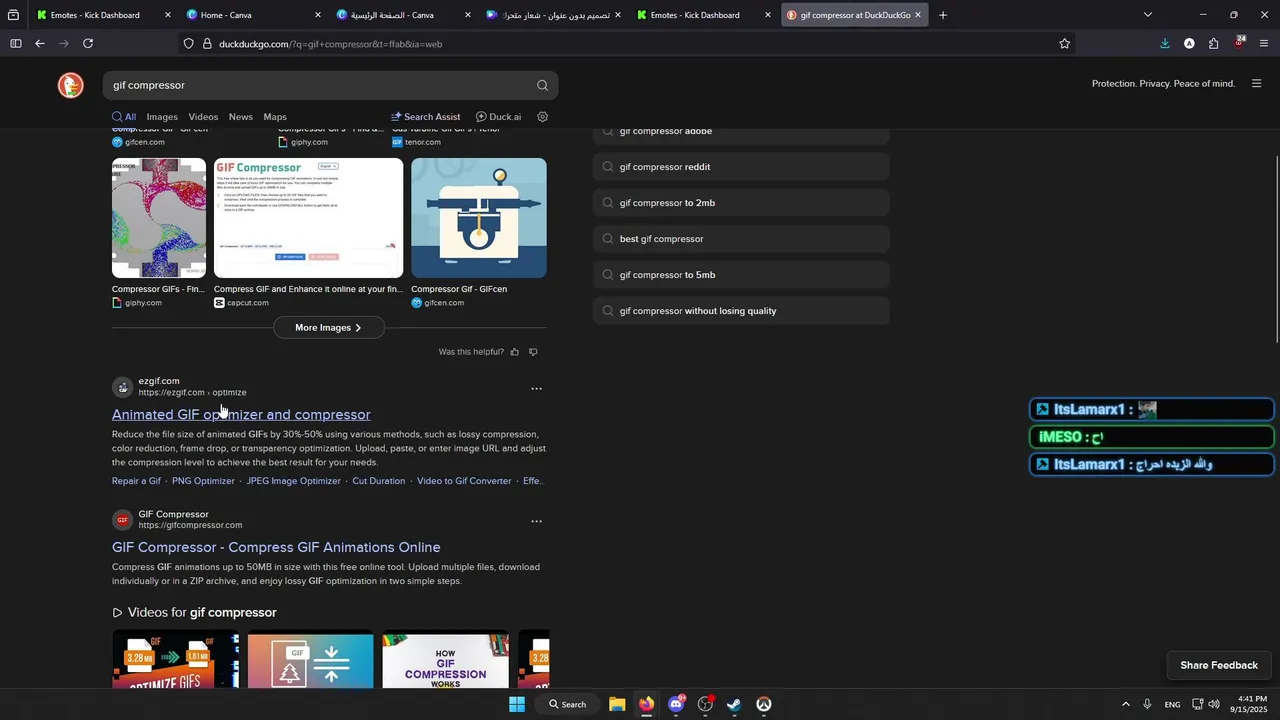Switch to the Images search tab

(x=162, y=117)
